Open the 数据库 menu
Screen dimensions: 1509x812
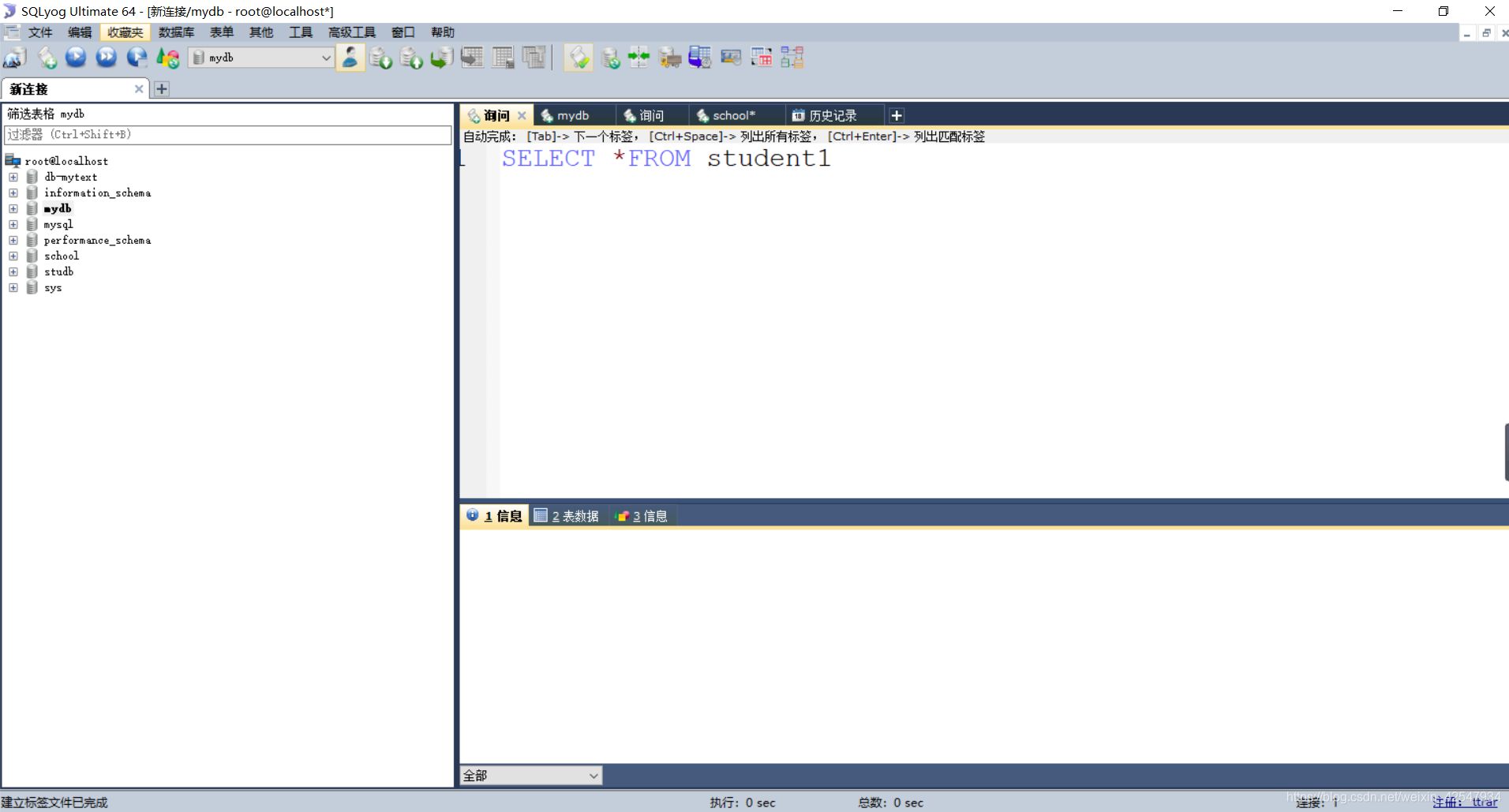pyautogui.click(x=176, y=32)
